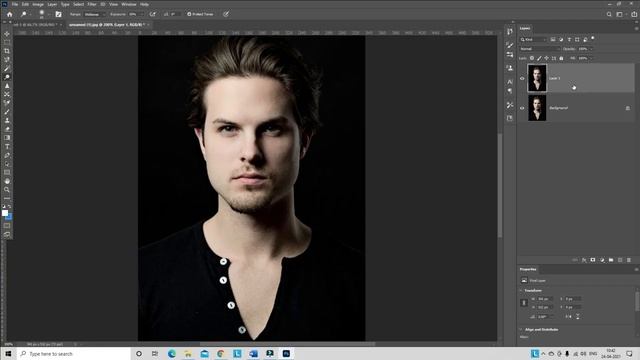640x360 pixels.
Task: Open the Fill slider dropdown
Action: [x=591, y=58]
